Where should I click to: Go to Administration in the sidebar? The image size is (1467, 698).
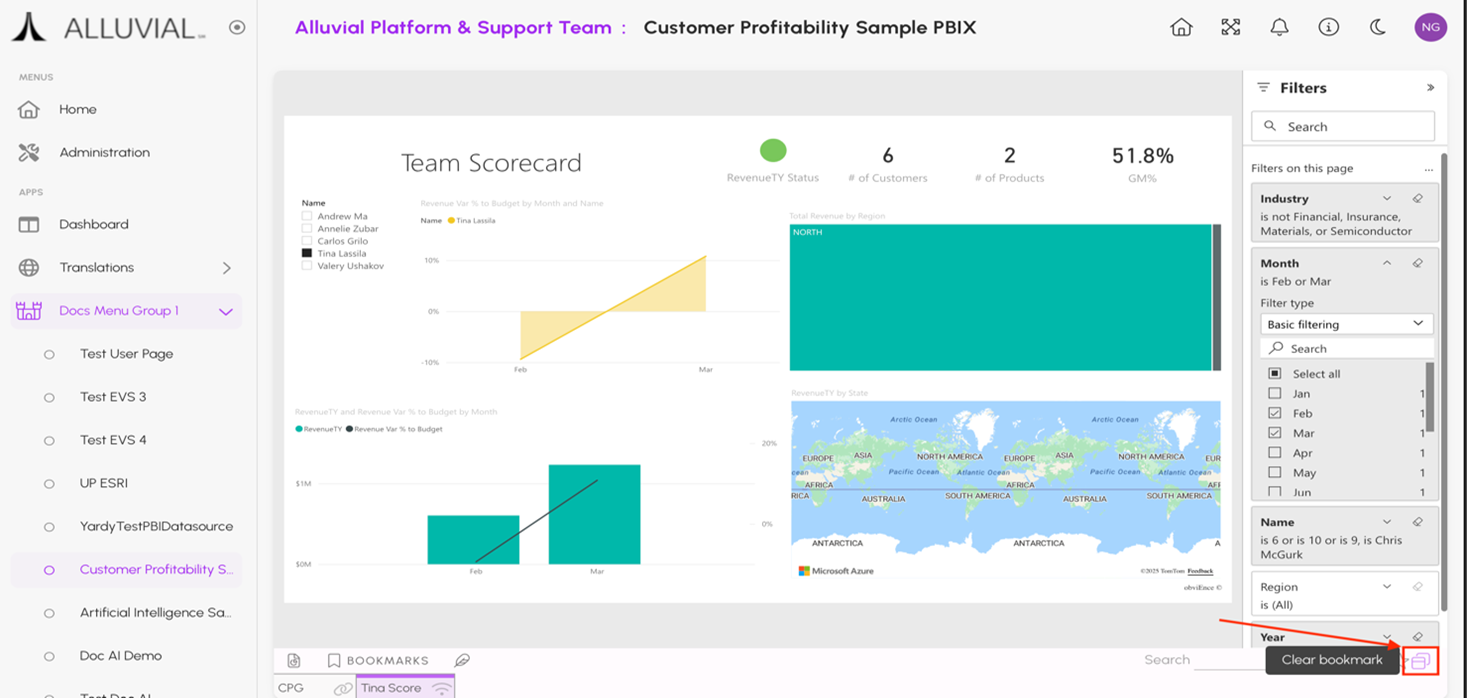(104, 153)
